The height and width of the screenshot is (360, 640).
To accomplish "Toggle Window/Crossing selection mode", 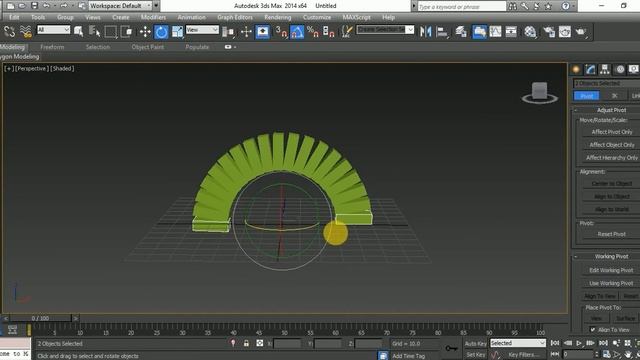I will 127,31.
